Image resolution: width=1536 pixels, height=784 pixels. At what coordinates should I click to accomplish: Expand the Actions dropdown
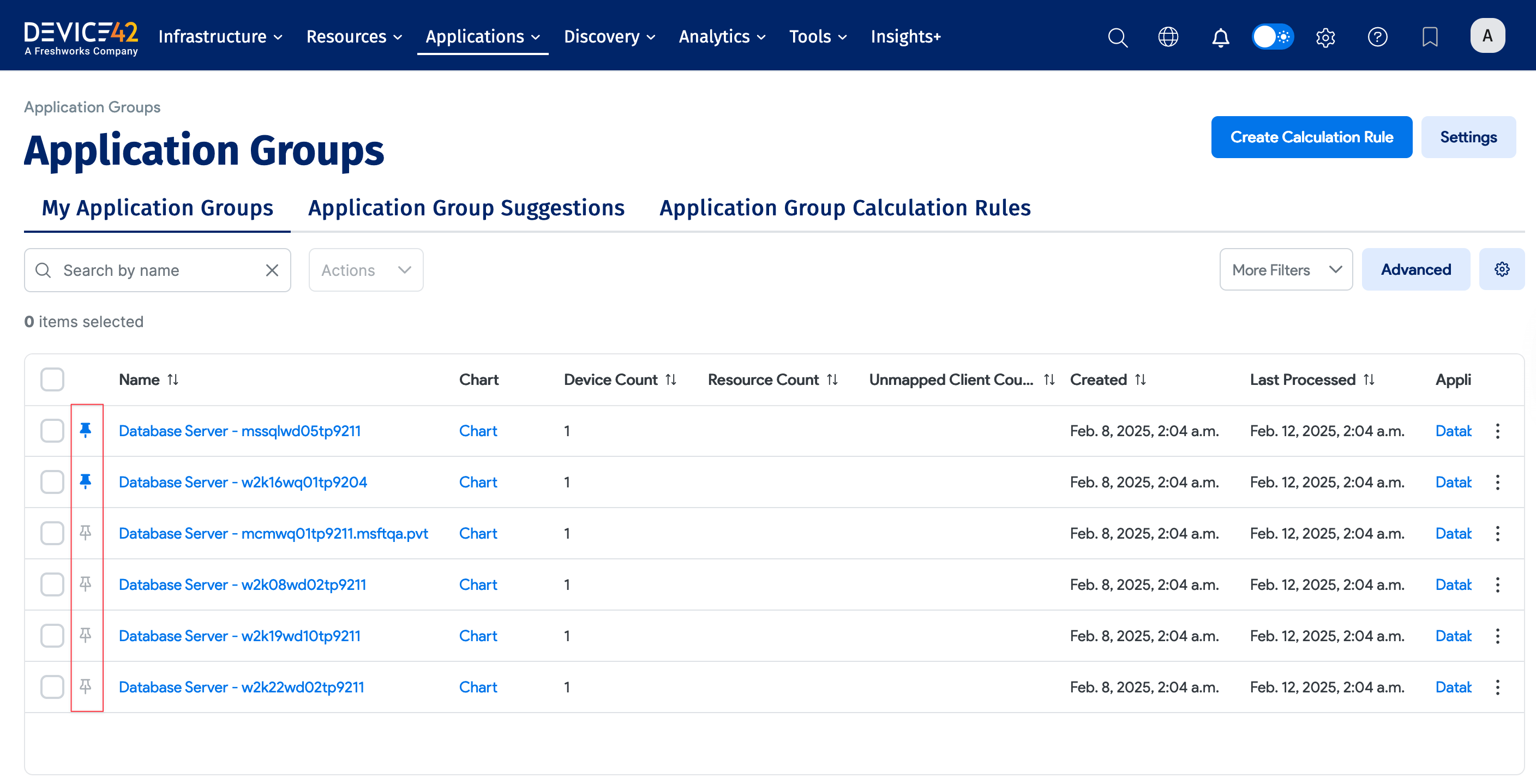pos(365,270)
